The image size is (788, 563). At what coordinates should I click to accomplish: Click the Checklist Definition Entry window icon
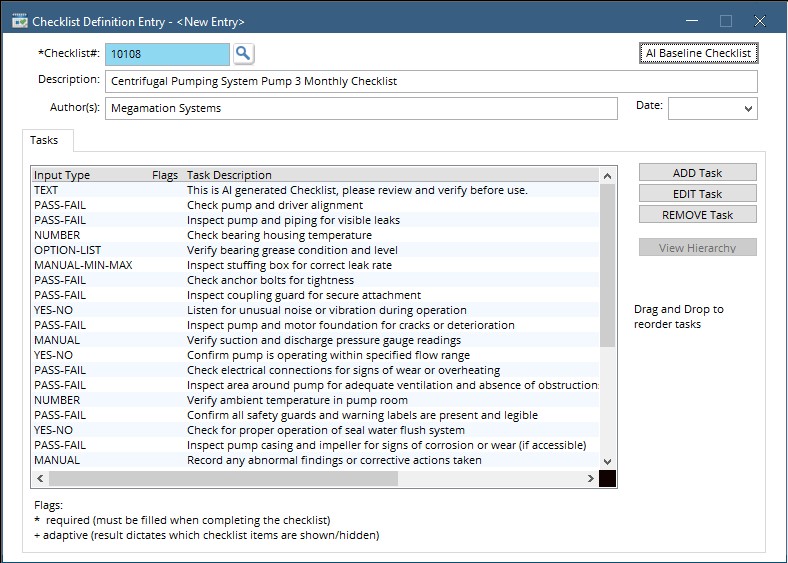tap(20, 21)
